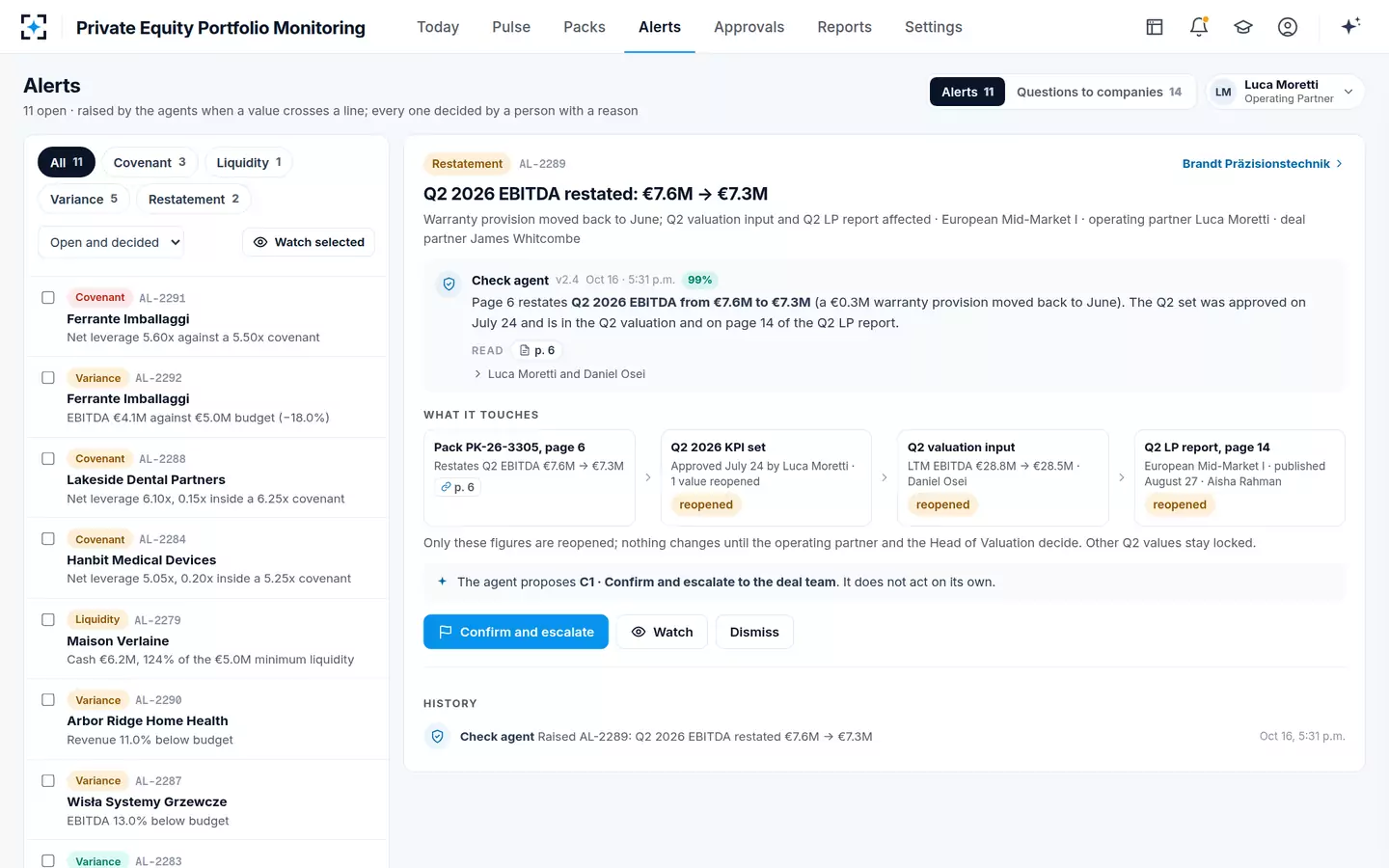Tick checkbox for AL-2291 Ferrante Imballaggi
1389x868 pixels.
click(x=48, y=298)
